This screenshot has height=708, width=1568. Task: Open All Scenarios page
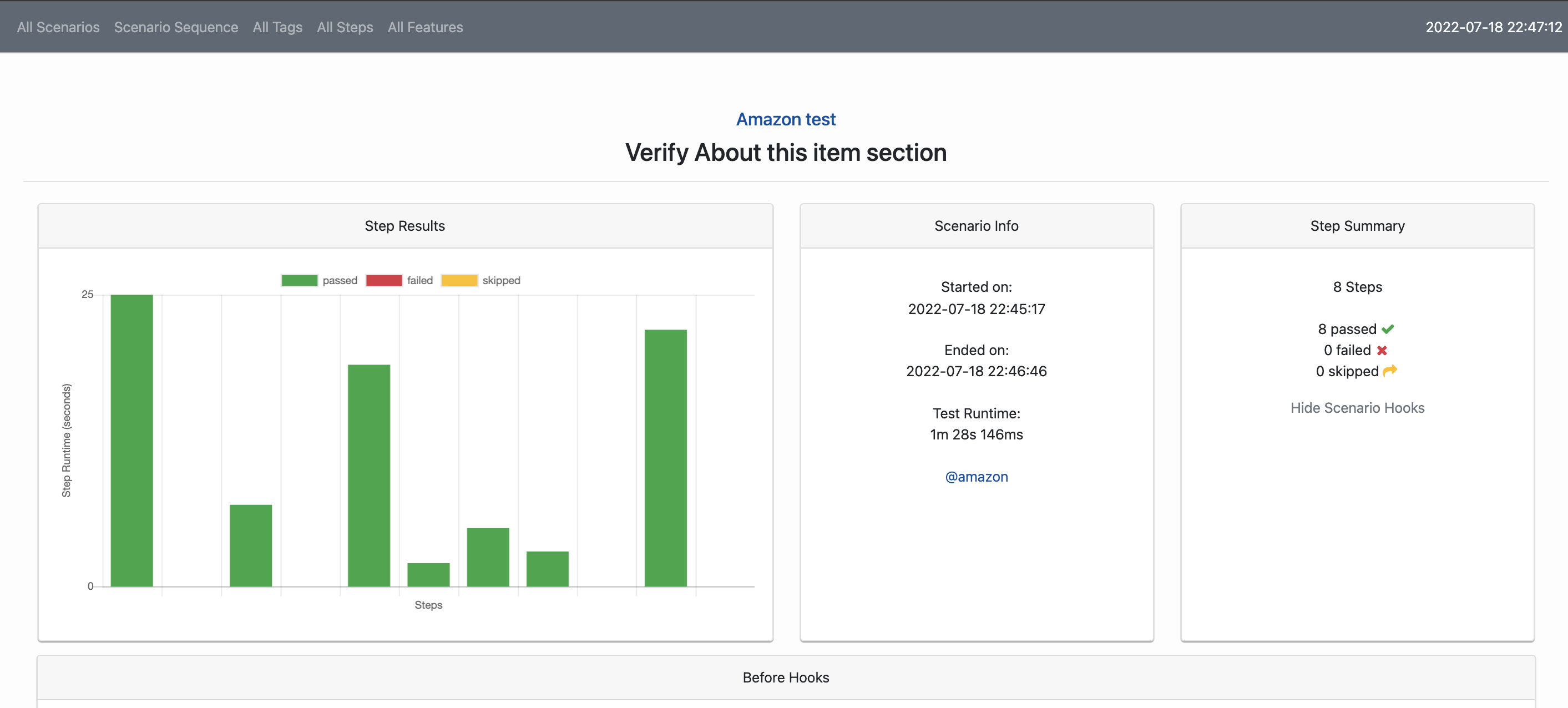[x=58, y=27]
